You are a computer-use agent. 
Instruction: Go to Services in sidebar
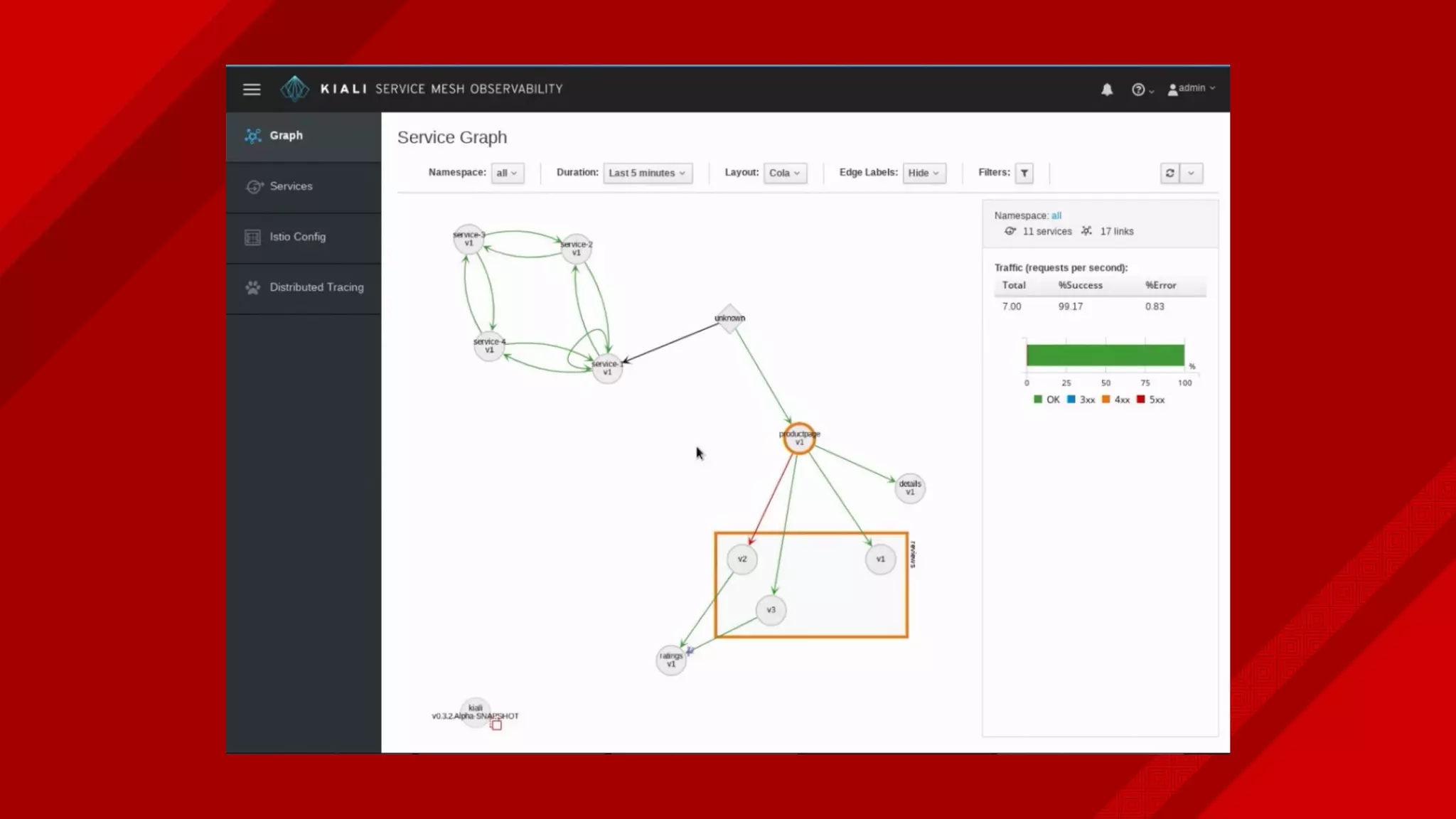pos(291,186)
